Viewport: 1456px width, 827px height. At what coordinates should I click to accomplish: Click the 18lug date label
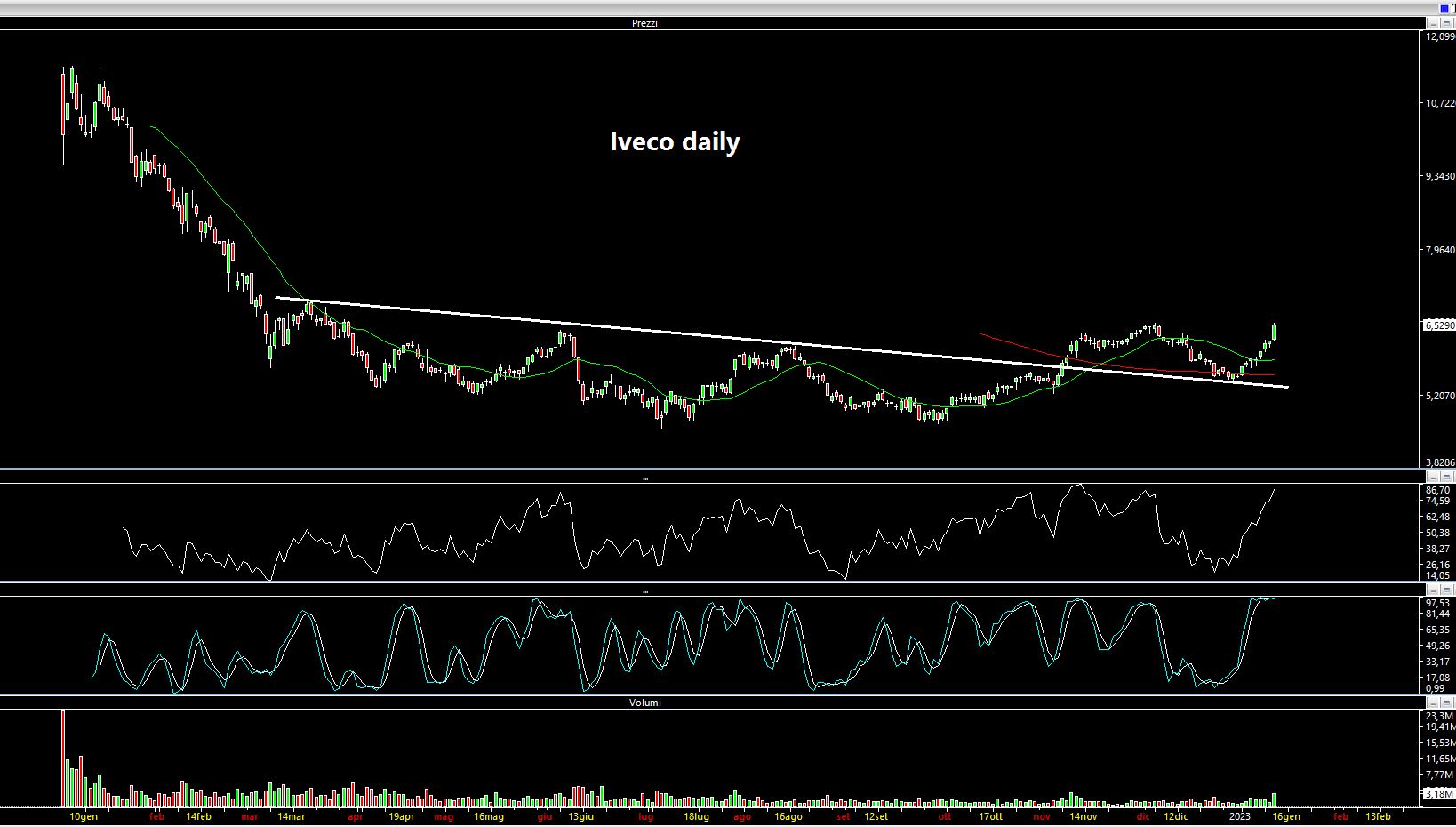[x=696, y=816]
